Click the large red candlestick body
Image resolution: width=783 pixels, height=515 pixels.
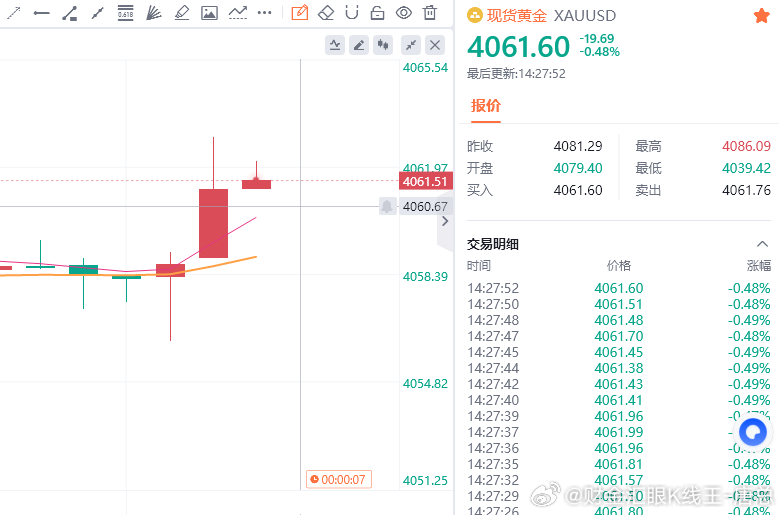coord(213,223)
